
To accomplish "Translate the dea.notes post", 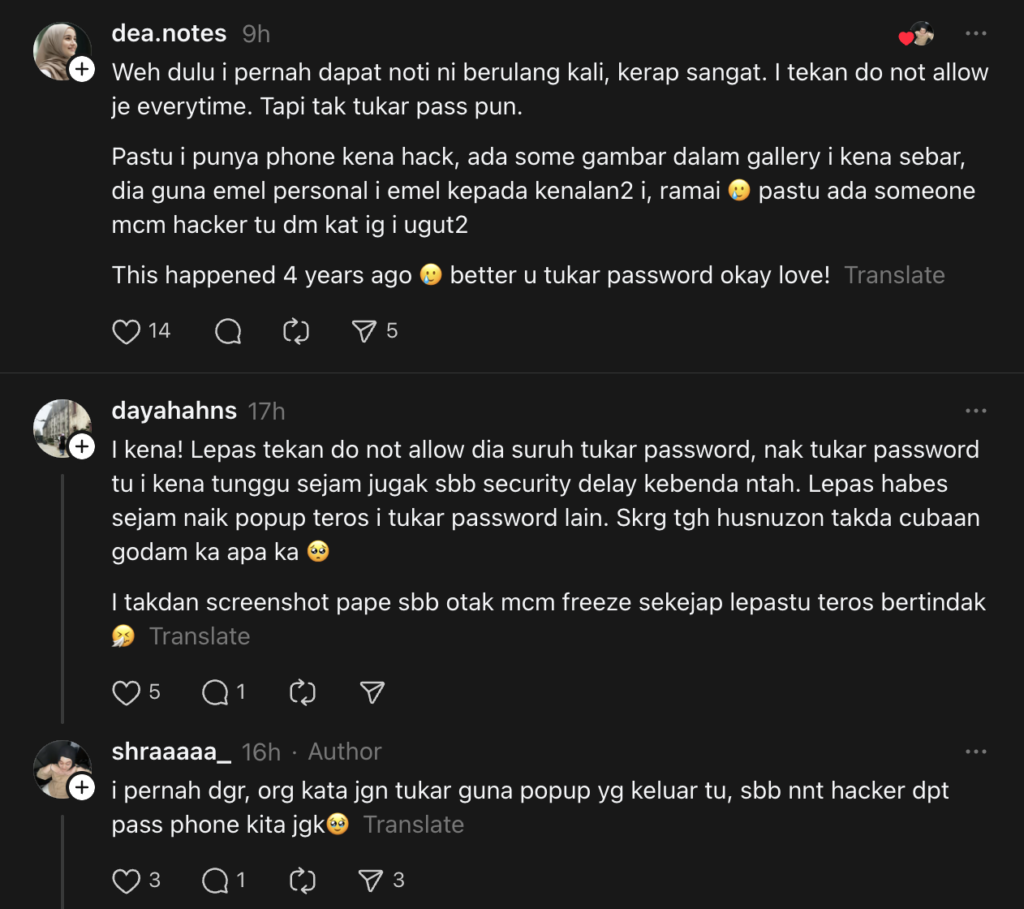I will [x=894, y=275].
